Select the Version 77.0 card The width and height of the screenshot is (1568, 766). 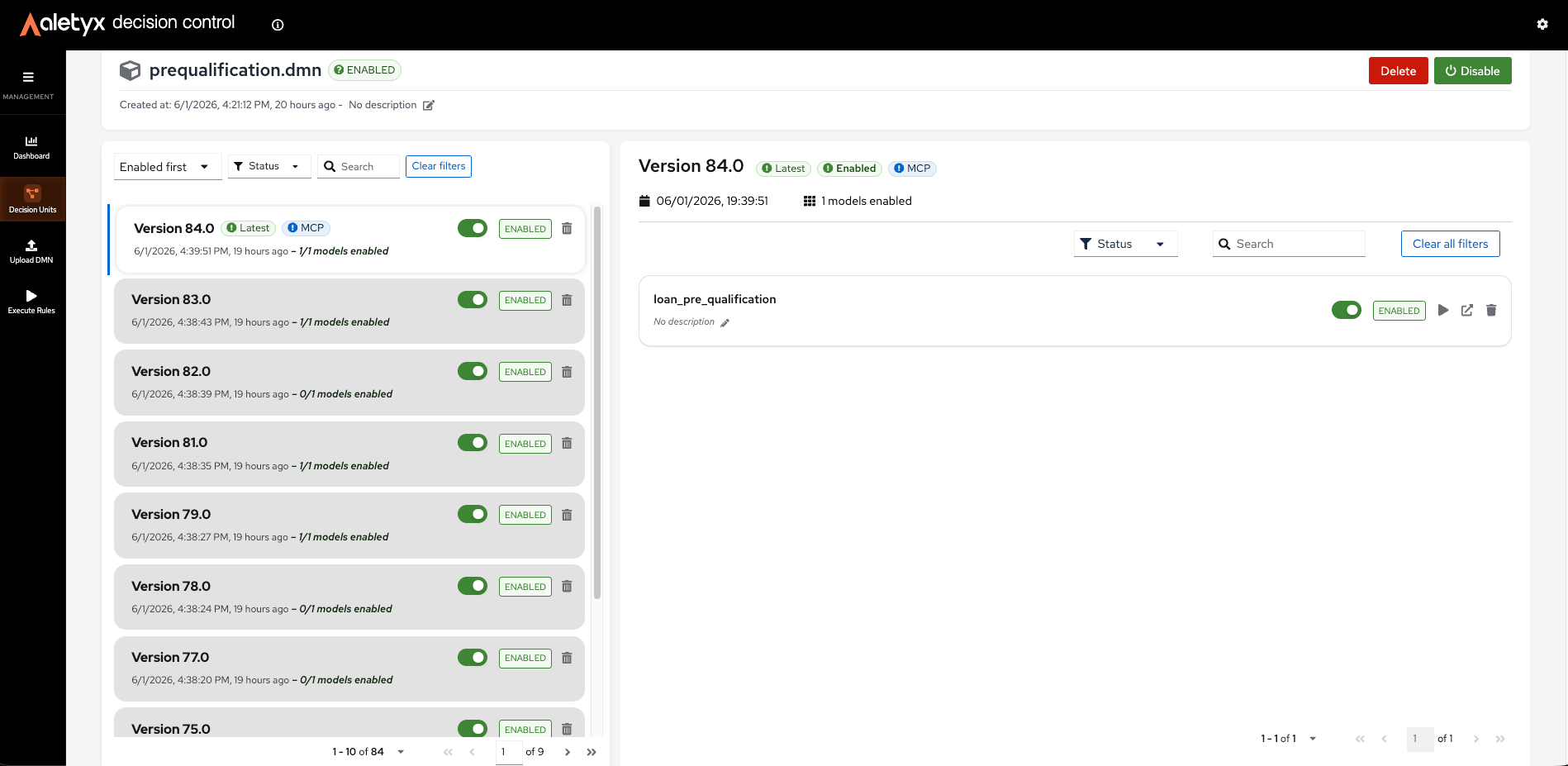(x=349, y=668)
